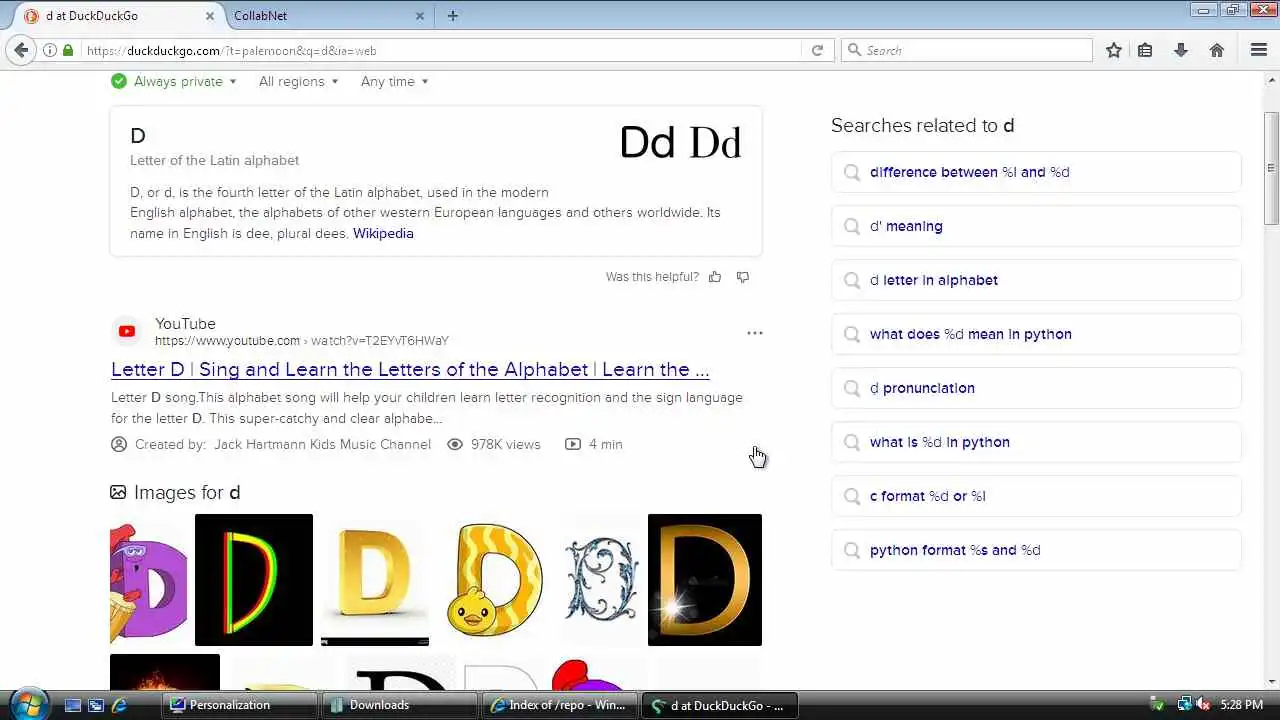
Task: Click the volume muted tray icon
Action: pyautogui.click(x=1203, y=705)
